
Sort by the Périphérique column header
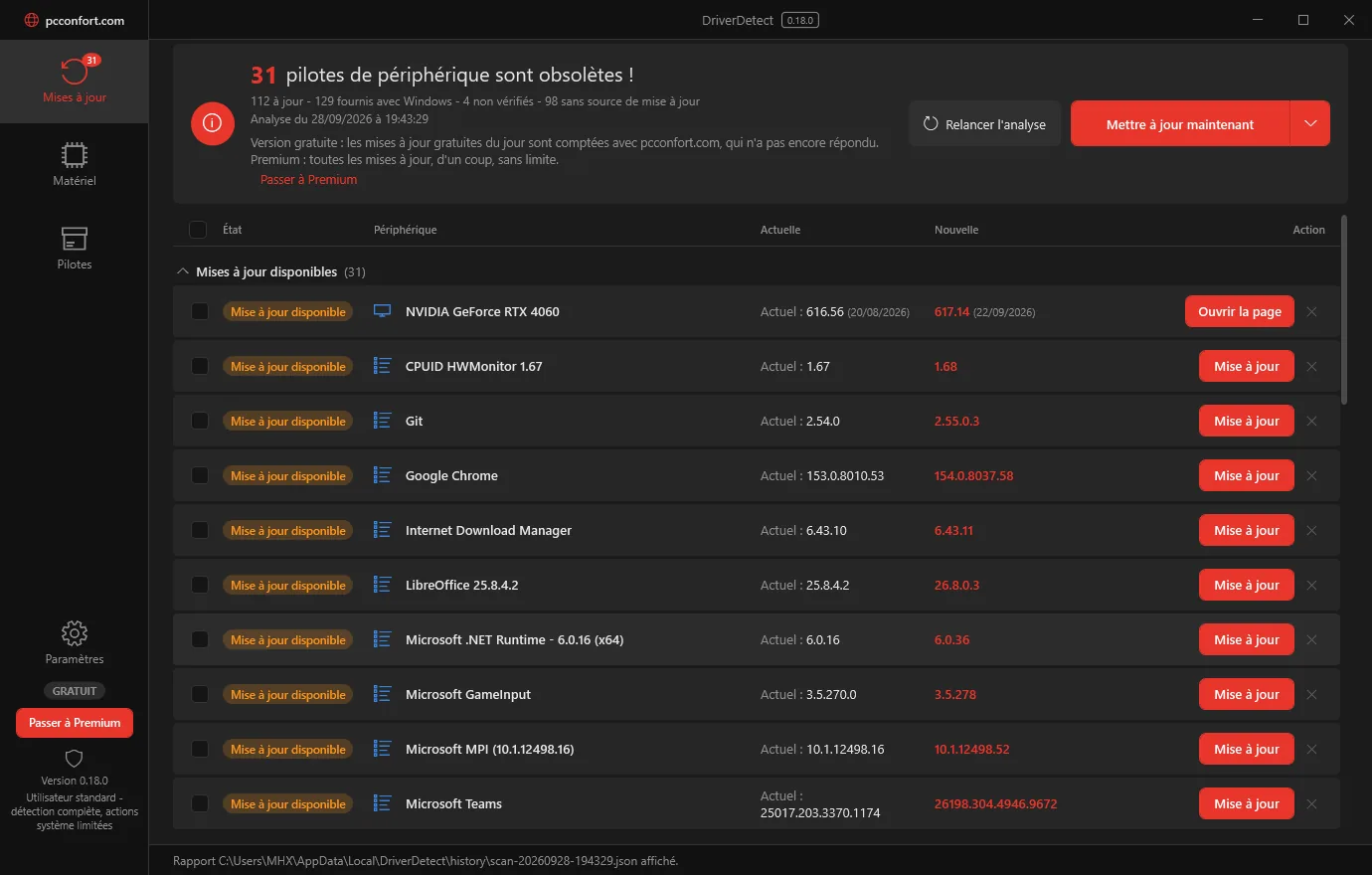405,230
